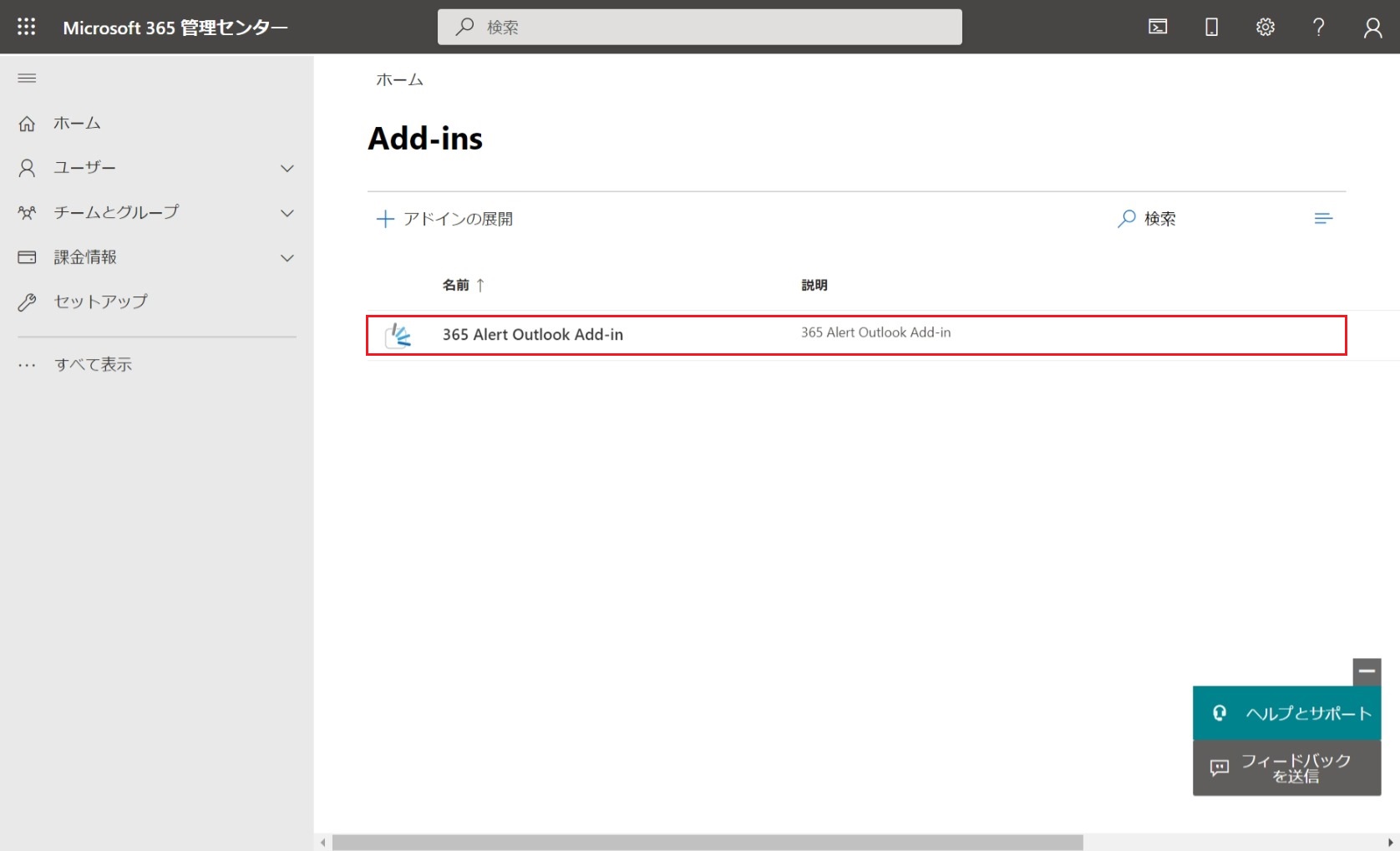Click すべて表示 to show all items

[93, 364]
